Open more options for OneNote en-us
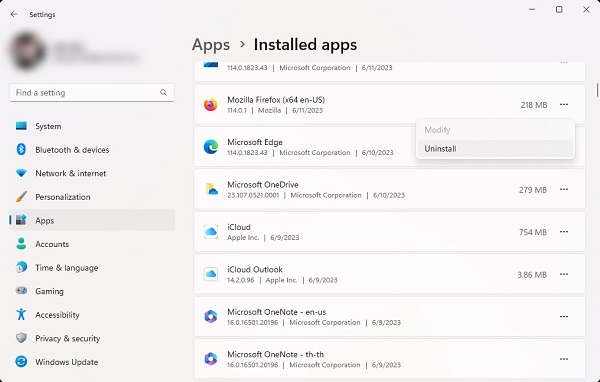The image size is (600, 382). pos(564,317)
